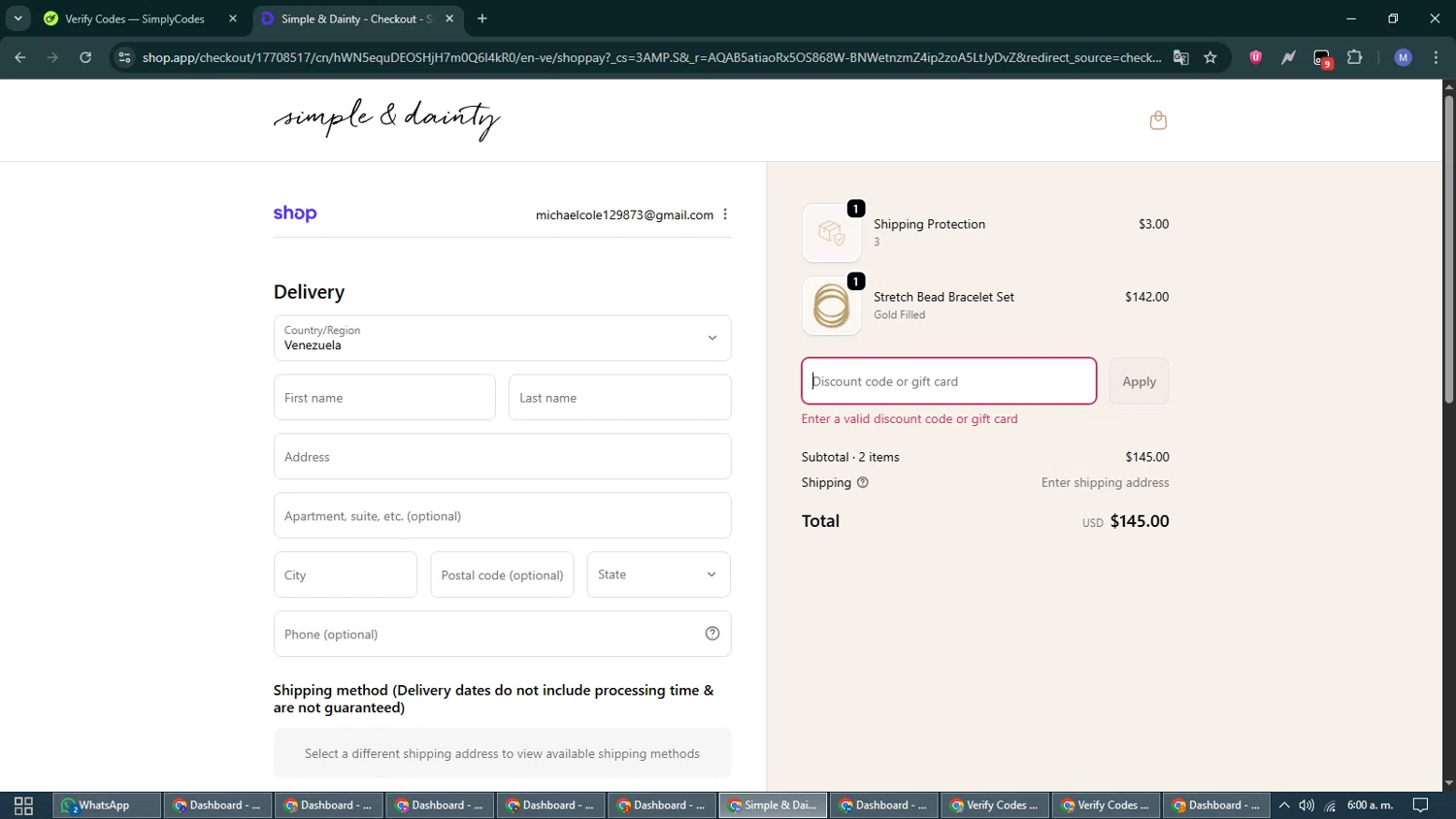The image size is (1456, 819).
Task: Click the Apartment, suite, etc. field
Action: (502, 515)
